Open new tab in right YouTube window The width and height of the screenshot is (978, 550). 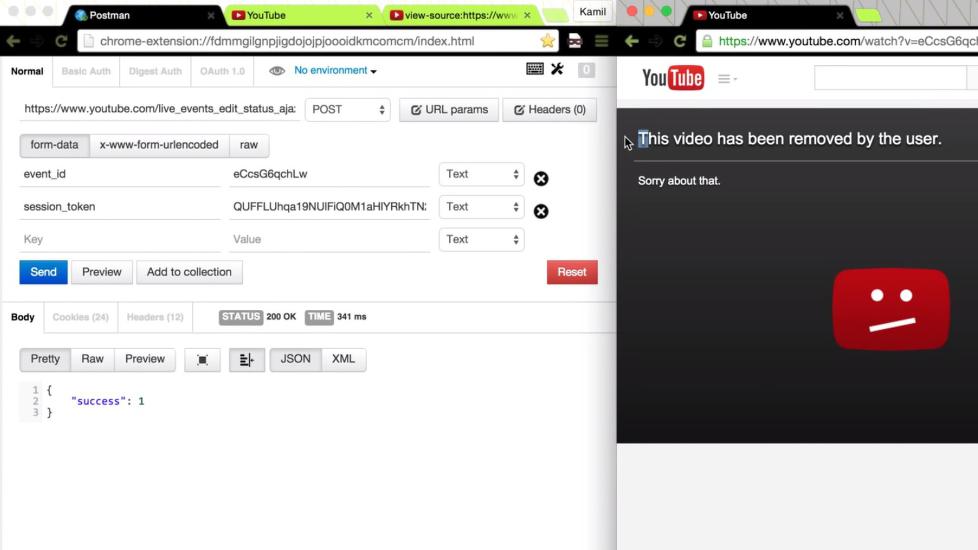(x=868, y=15)
